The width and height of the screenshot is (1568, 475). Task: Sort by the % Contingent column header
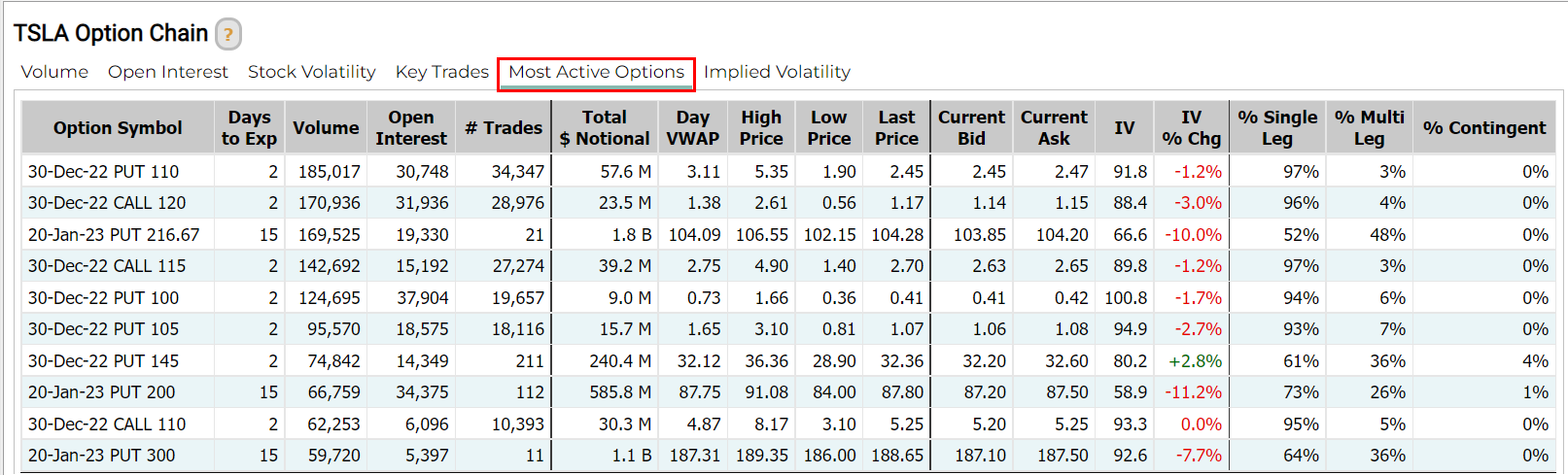tap(1483, 128)
